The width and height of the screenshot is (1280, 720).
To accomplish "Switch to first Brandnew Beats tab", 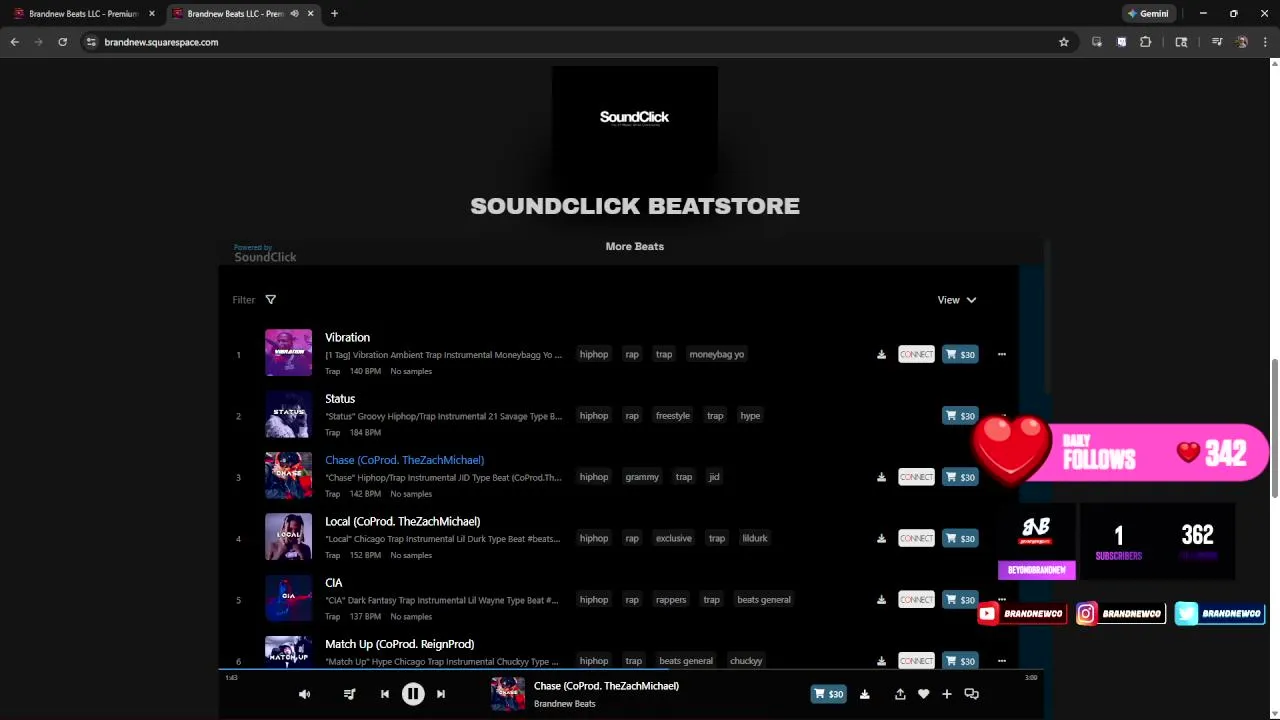I will 84,14.
